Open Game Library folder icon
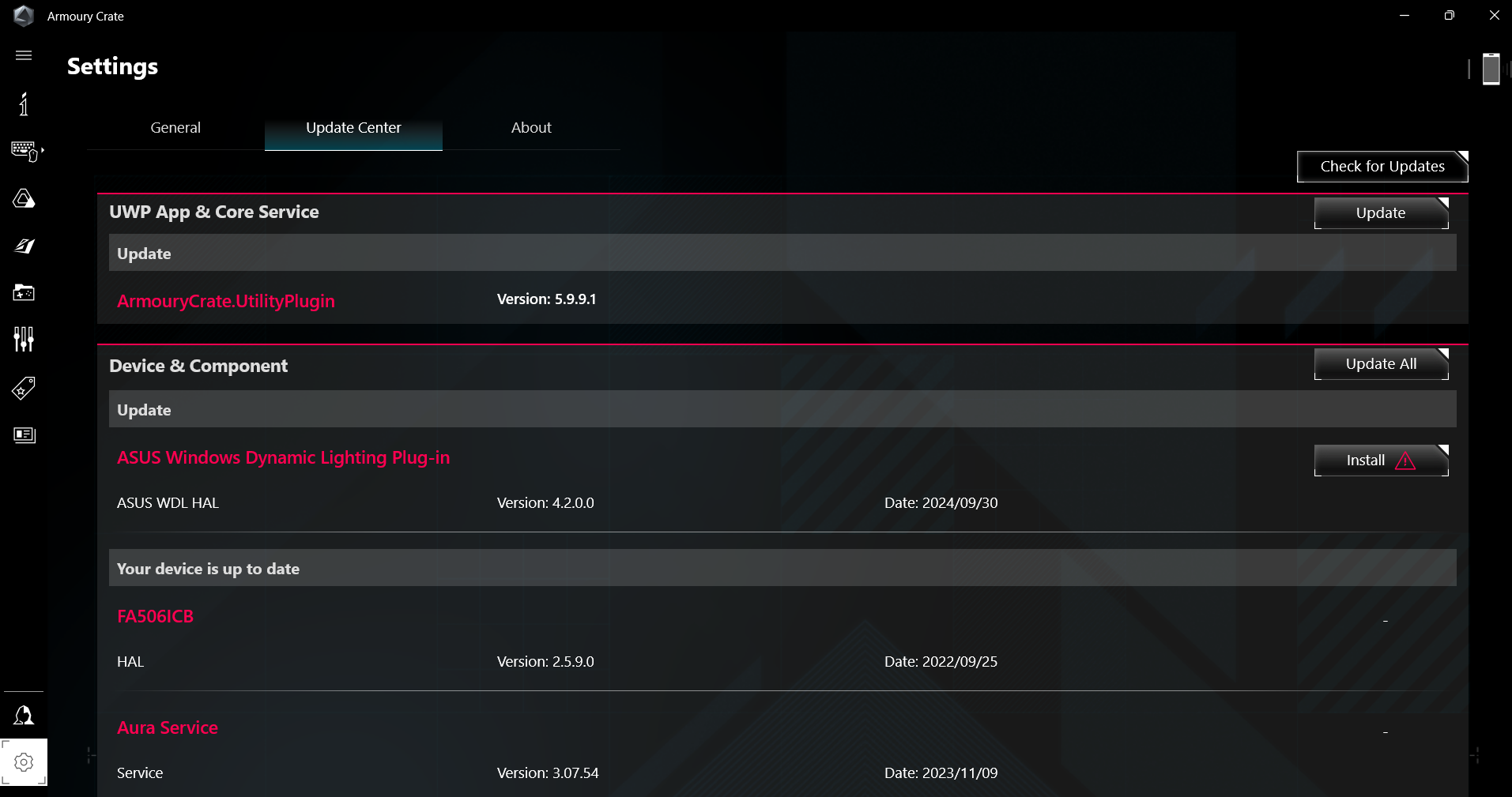The width and height of the screenshot is (1512, 797). (24, 292)
